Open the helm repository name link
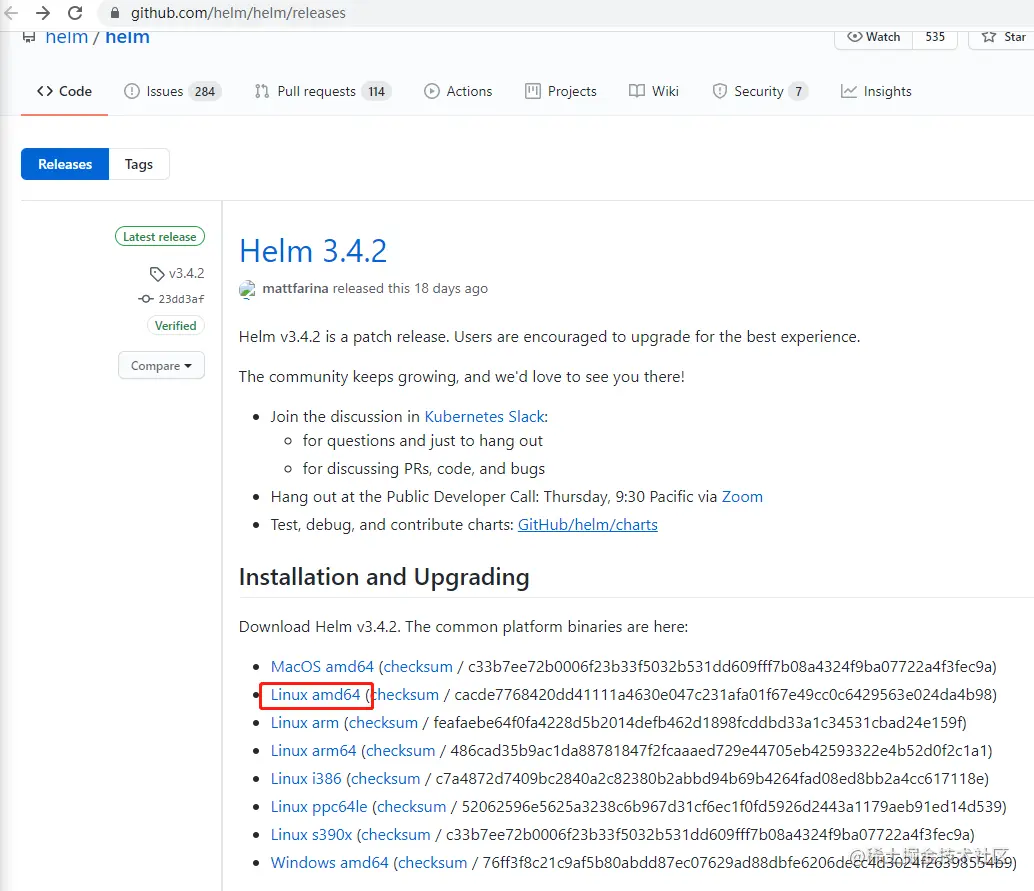 tap(127, 37)
